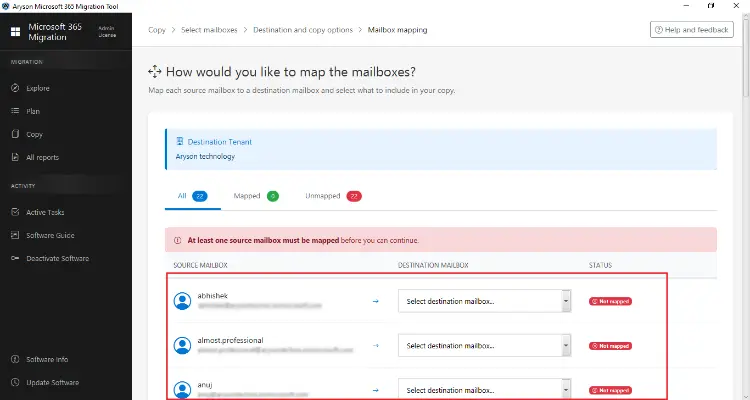The width and height of the screenshot is (750, 400).
Task: Open destination mailbox dropdown for almost.professional
Action: (485, 345)
